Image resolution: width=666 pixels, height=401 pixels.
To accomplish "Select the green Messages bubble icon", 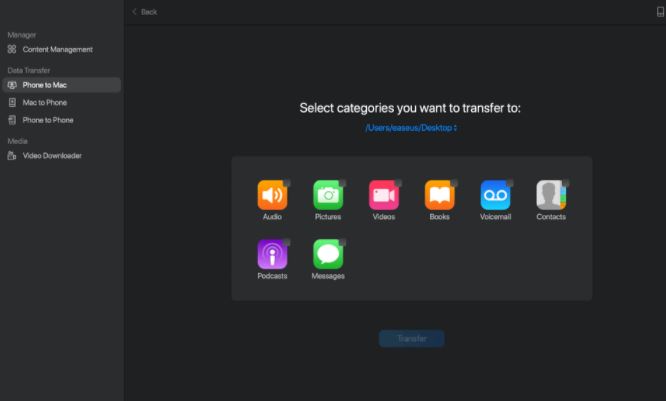I will tap(327, 254).
